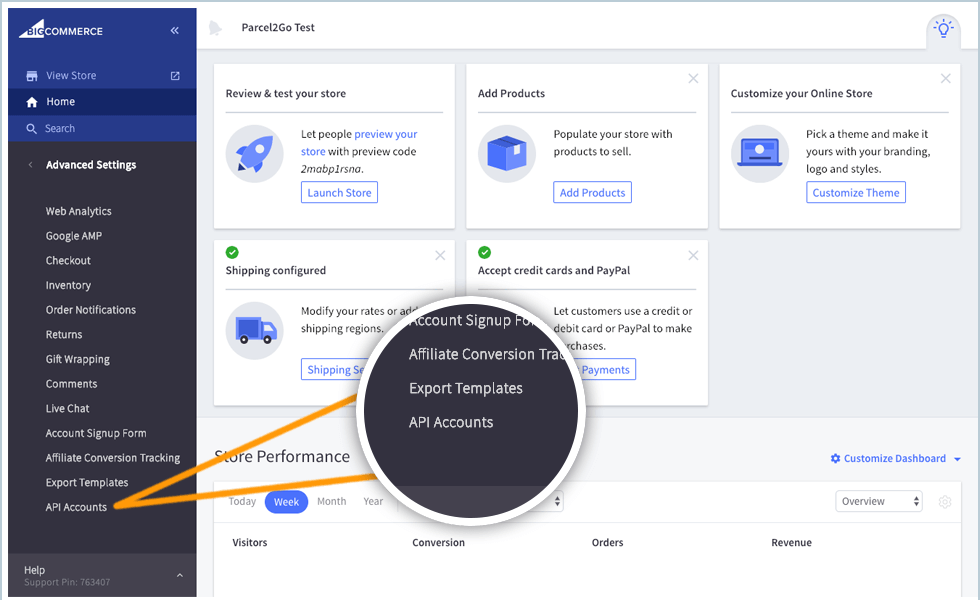The height and width of the screenshot is (600, 980).
Task: Select the Today time range
Action: 242,501
